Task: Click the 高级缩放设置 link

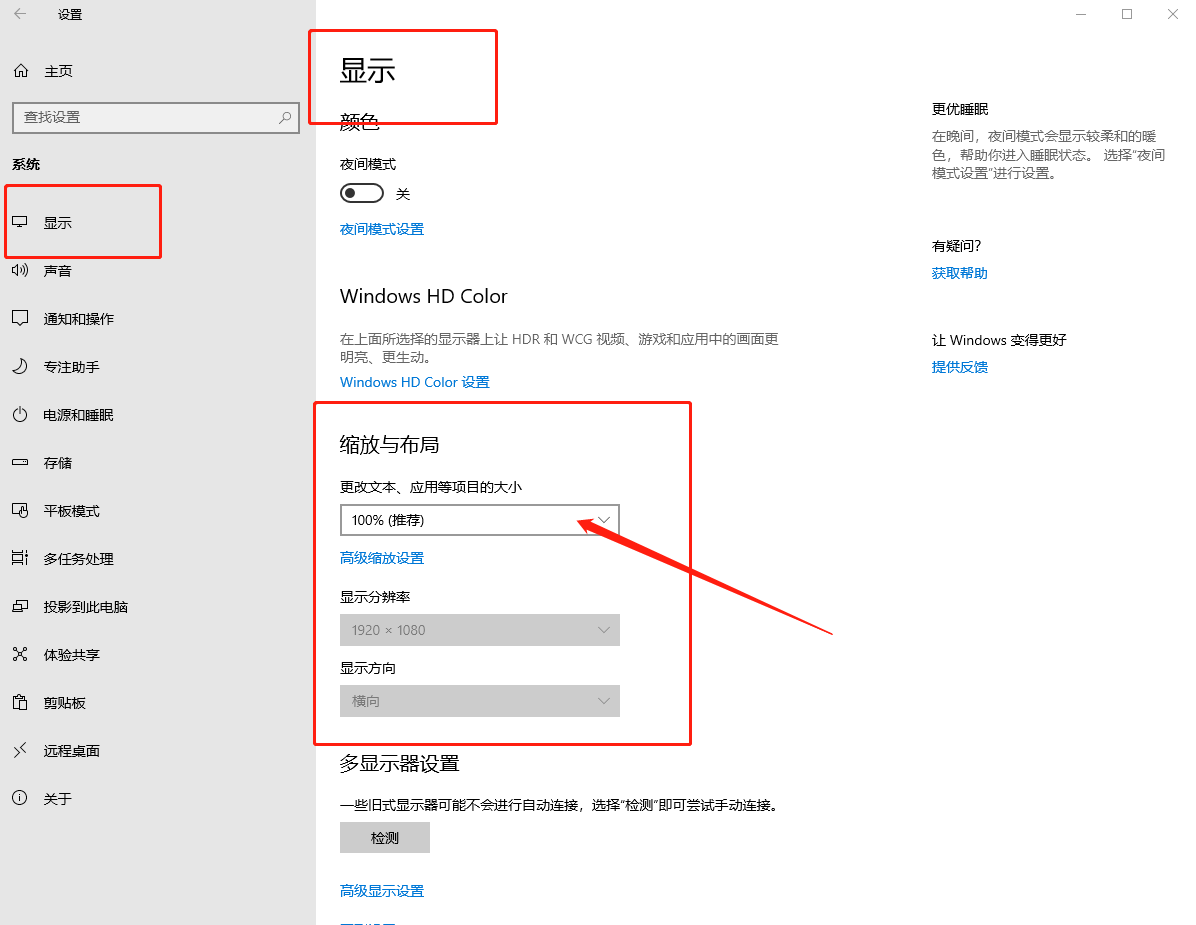Action: [x=381, y=558]
